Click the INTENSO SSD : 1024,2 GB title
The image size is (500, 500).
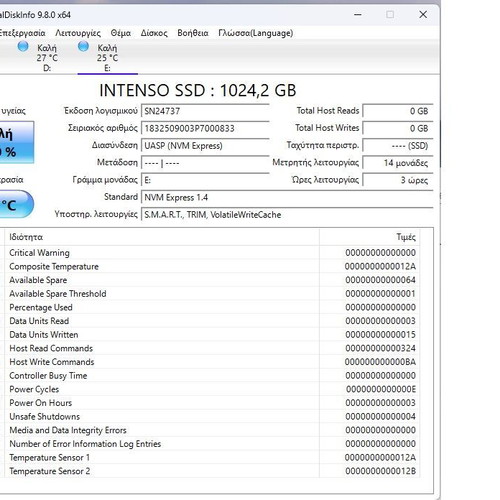click(198, 90)
